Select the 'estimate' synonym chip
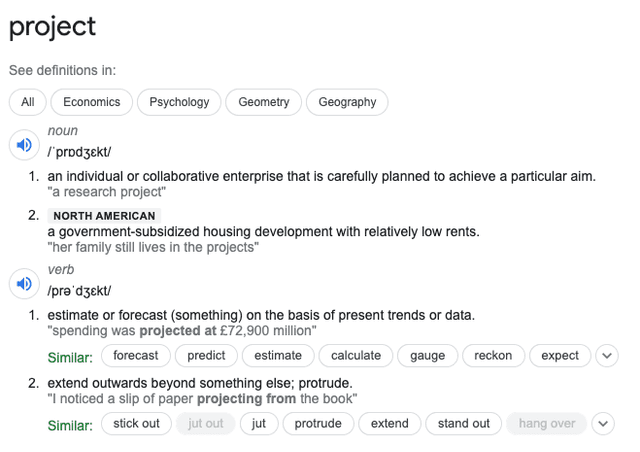The height and width of the screenshot is (452, 640). 278,355
